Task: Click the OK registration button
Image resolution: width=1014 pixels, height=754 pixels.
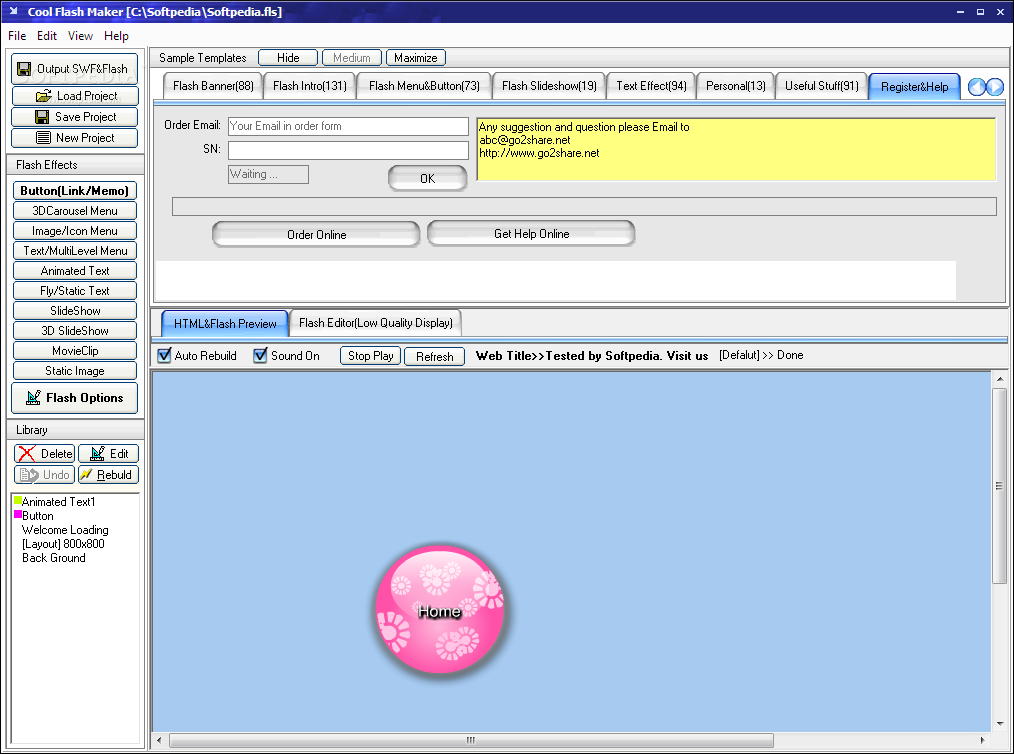Action: 427,178
